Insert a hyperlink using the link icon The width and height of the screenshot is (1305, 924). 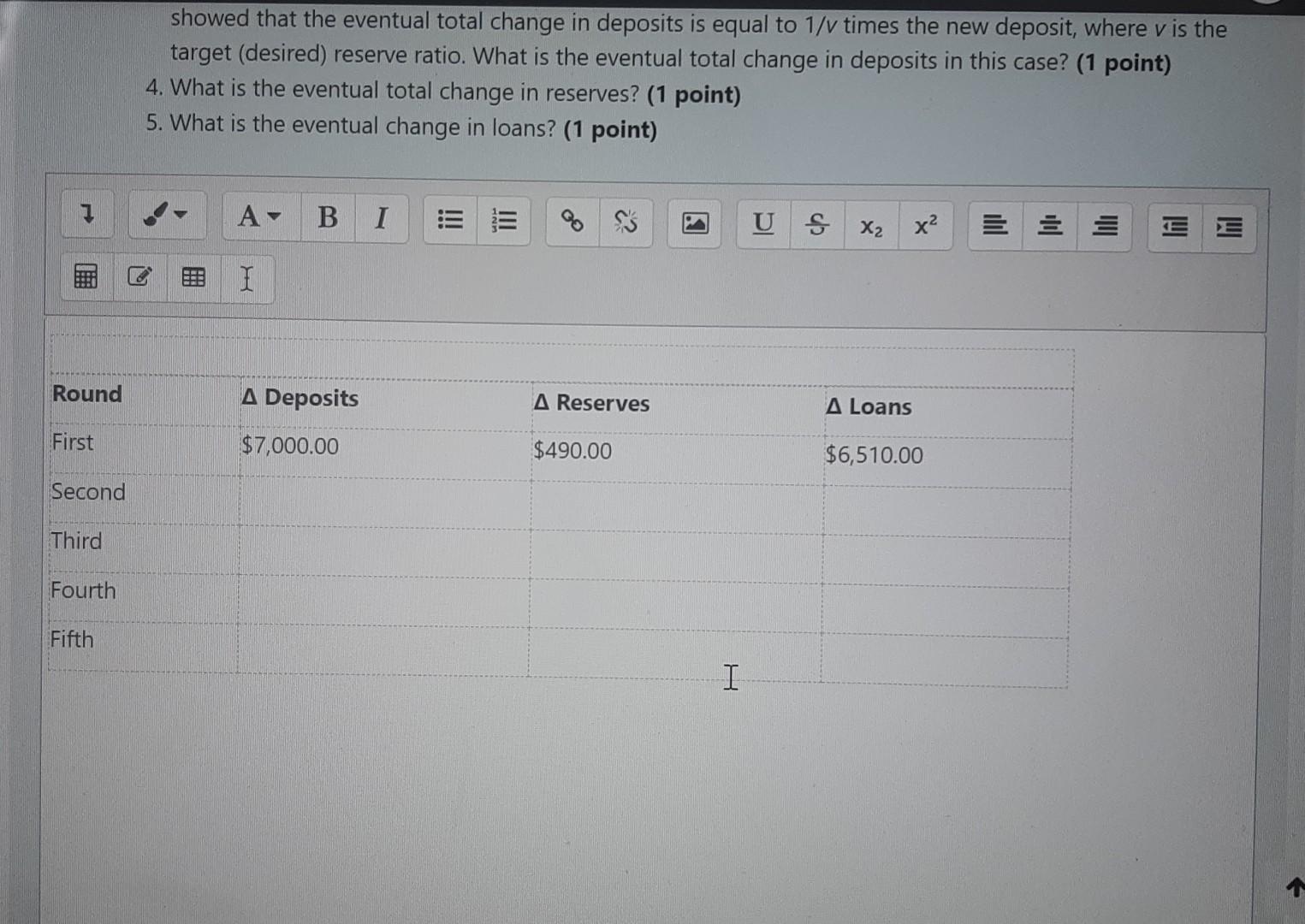[572, 222]
